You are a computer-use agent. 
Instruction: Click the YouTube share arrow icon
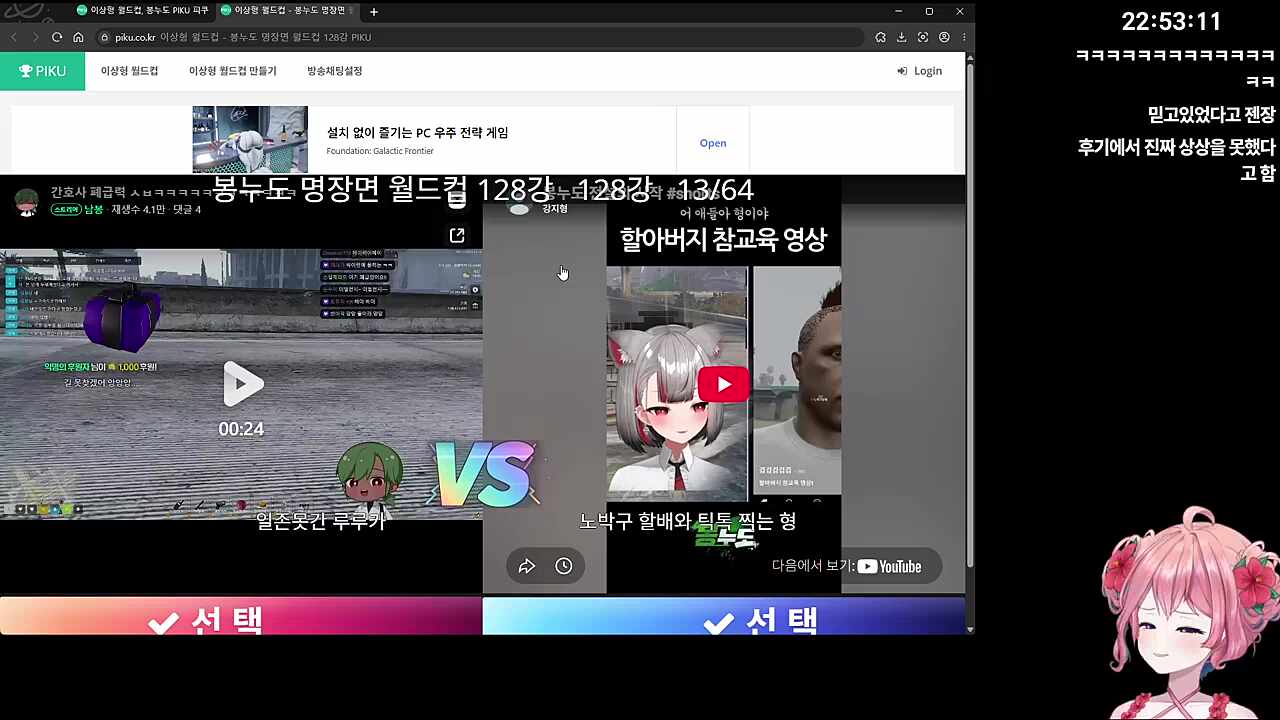(527, 566)
